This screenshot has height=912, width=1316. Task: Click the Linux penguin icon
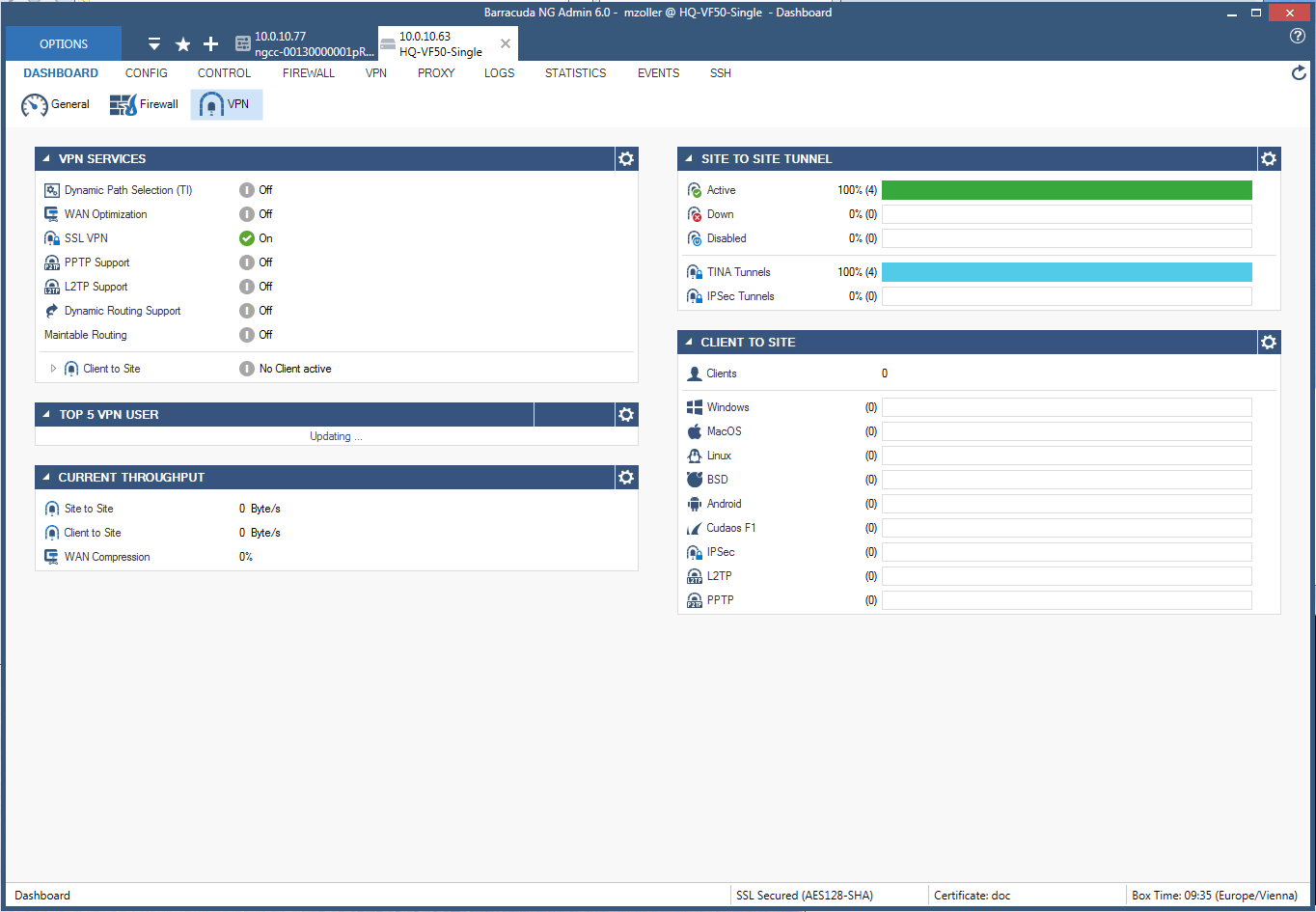click(x=695, y=456)
